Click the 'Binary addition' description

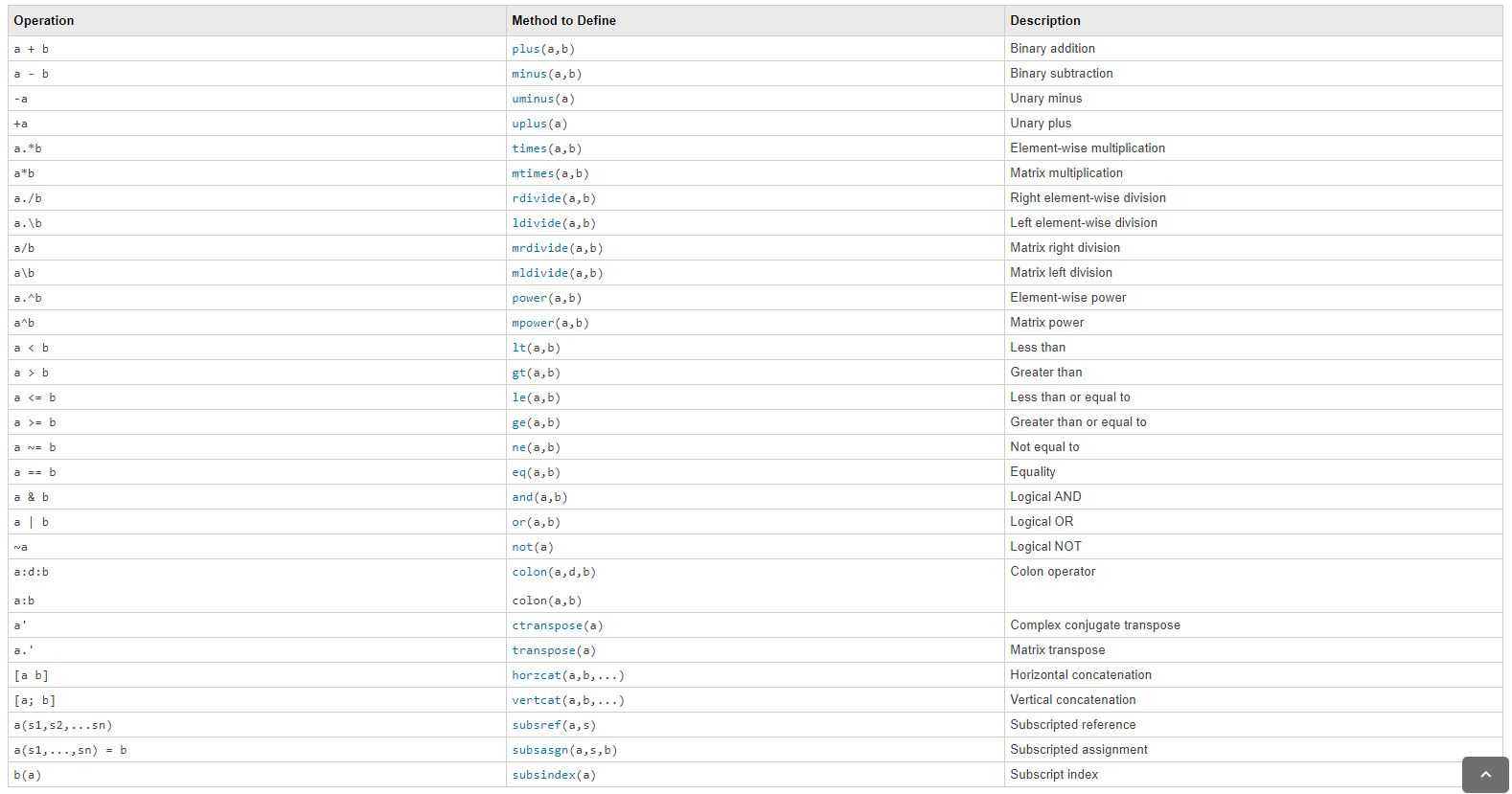click(1052, 48)
